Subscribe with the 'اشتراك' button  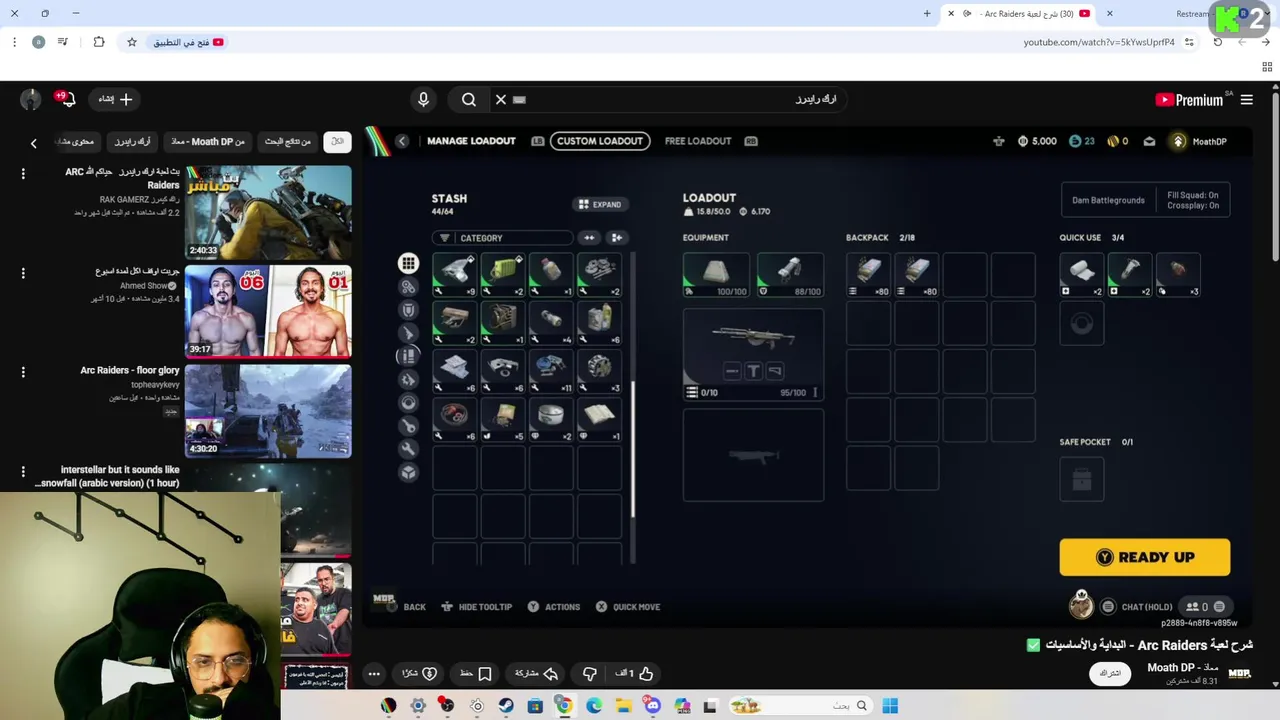1110,674
